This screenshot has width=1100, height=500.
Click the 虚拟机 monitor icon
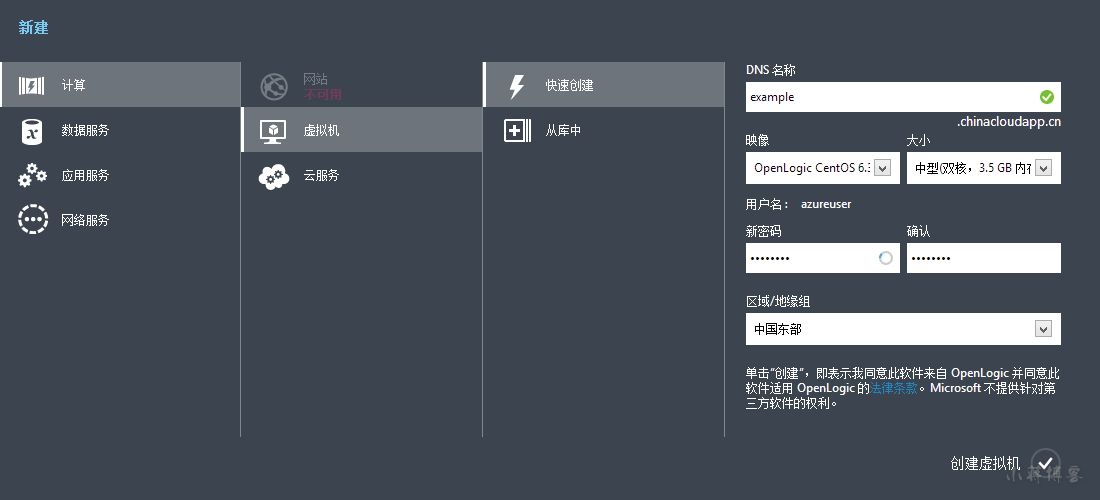(x=273, y=131)
